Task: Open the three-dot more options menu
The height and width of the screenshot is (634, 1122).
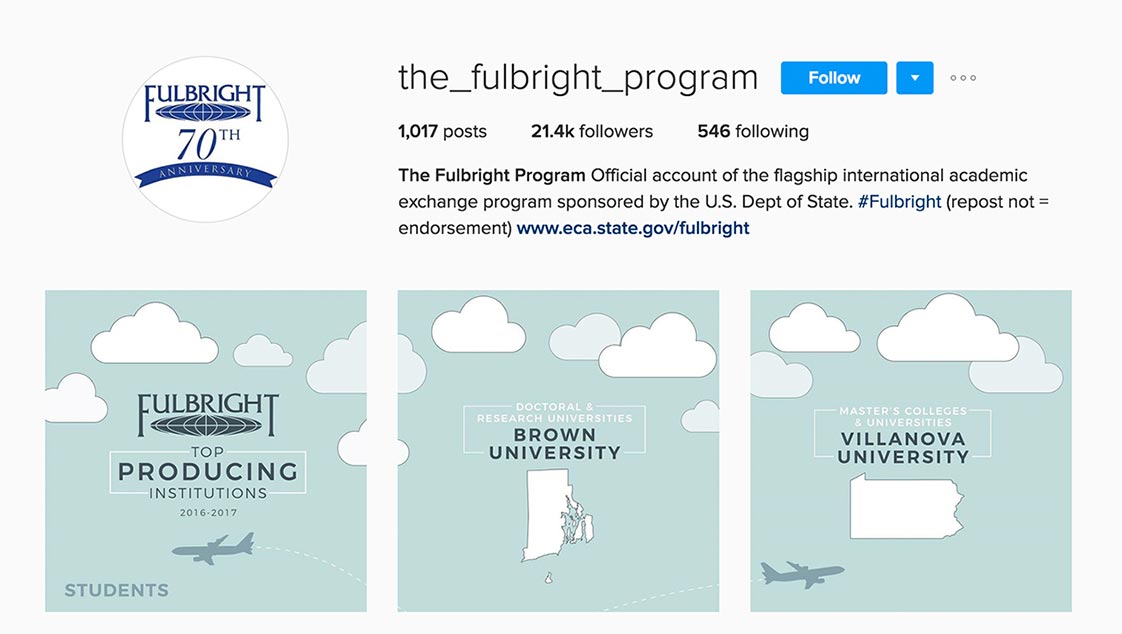Action: pos(963,78)
